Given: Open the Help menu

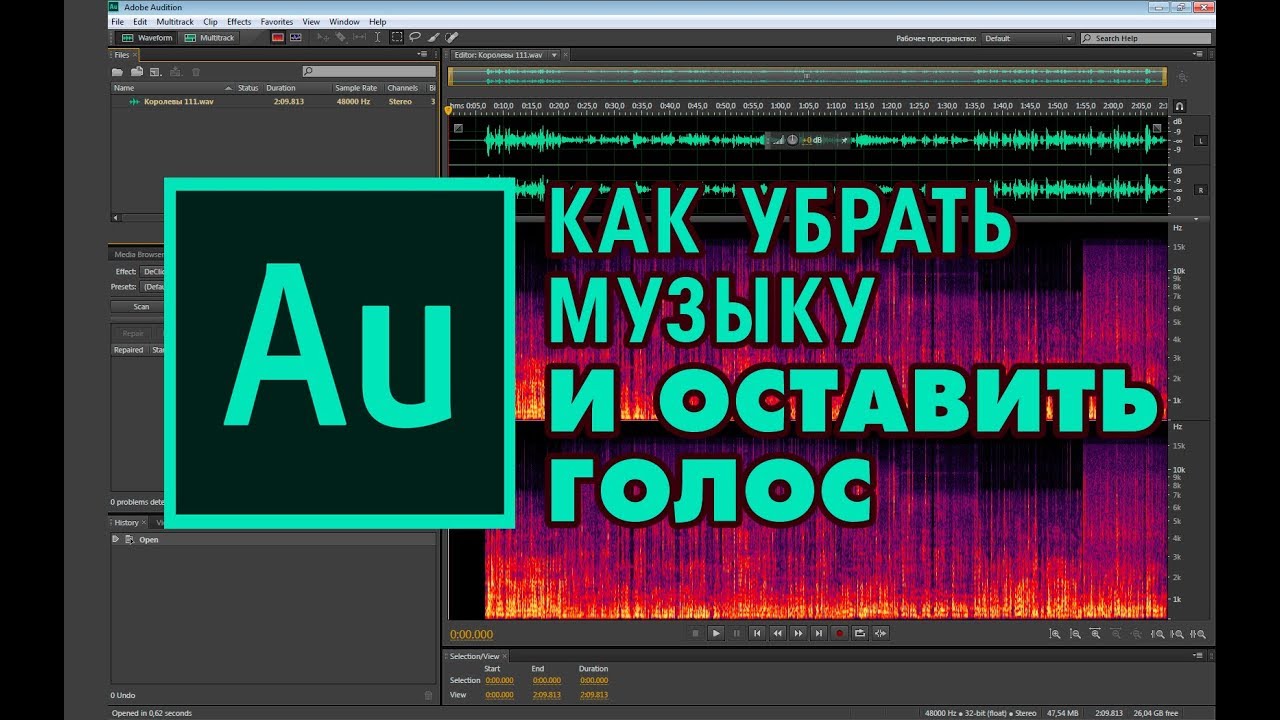Looking at the screenshot, I should coord(377,21).
